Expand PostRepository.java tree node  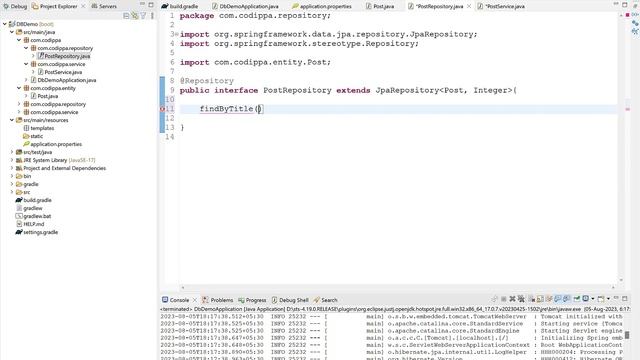(x=33, y=56)
